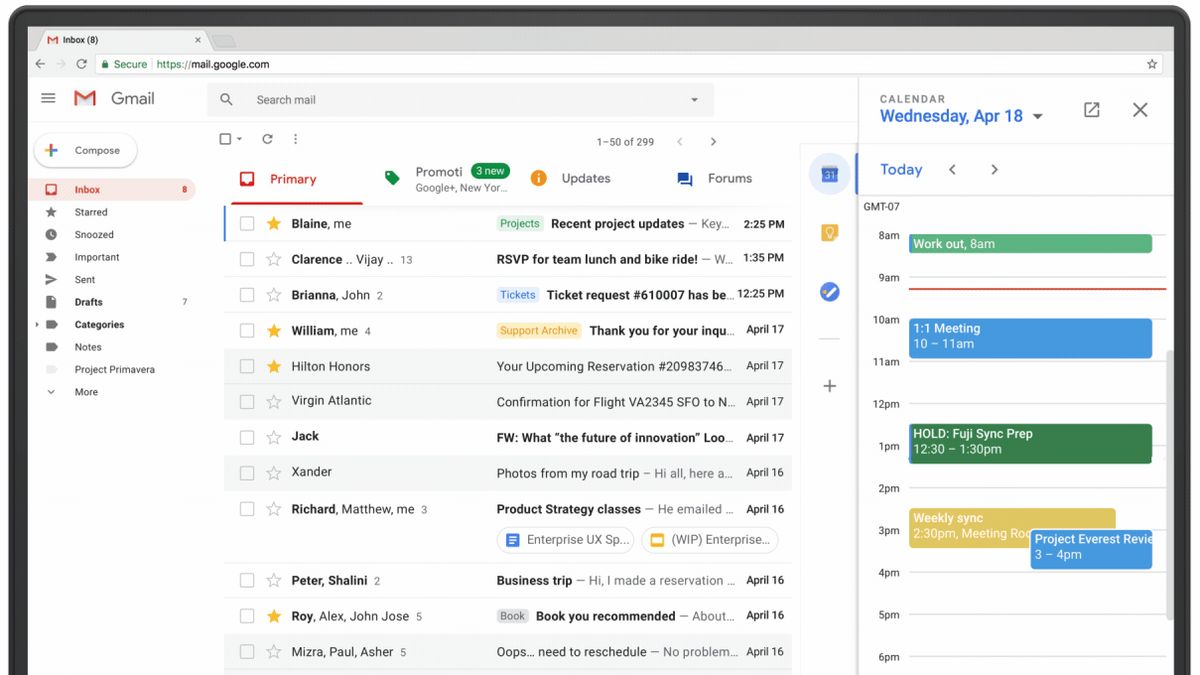The width and height of the screenshot is (1200, 675).
Task: Switch to the Promotions tab
Action: 439,177
